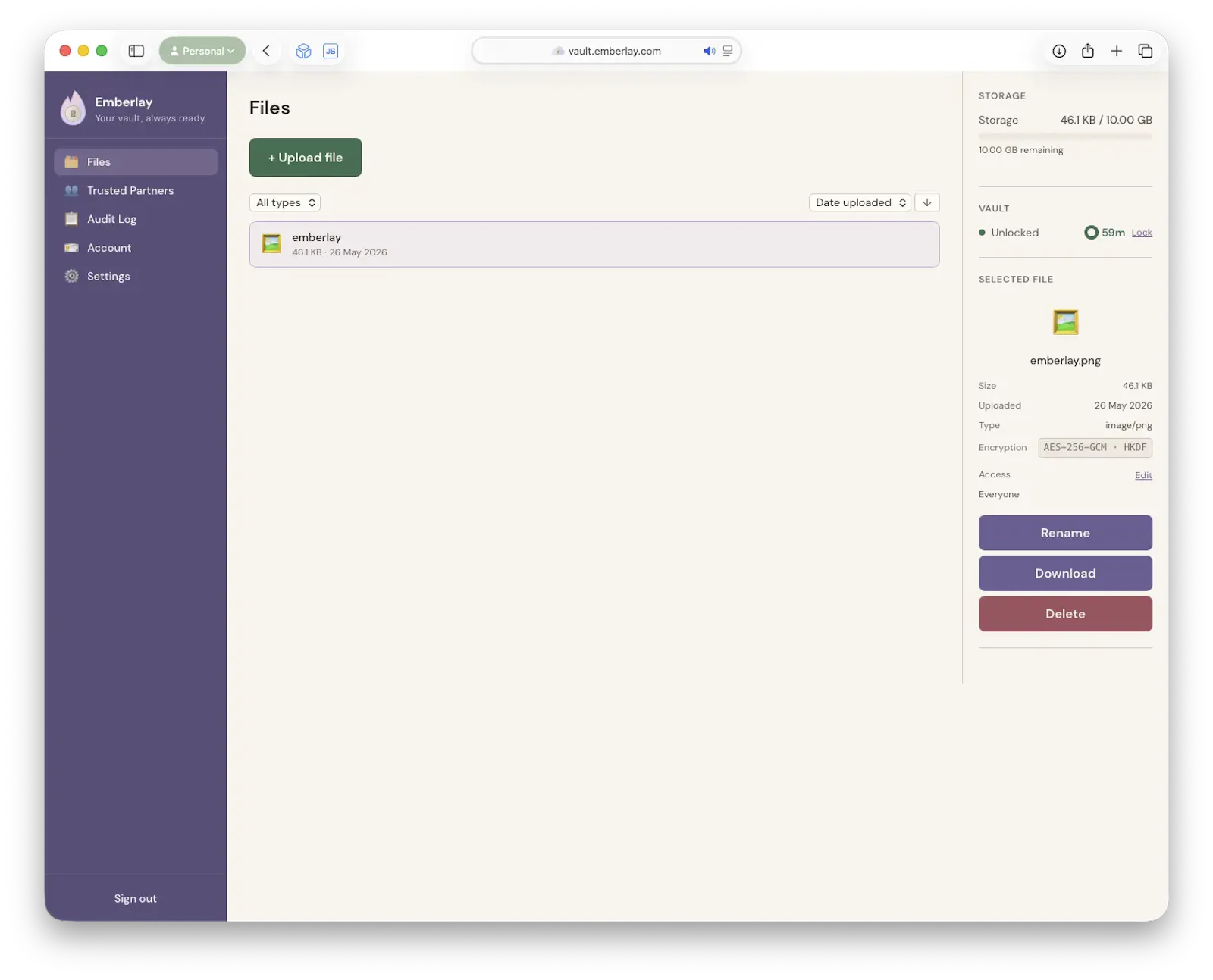This screenshot has height=980, width=1213.
Task: Click the Account card icon
Action: pyautogui.click(x=71, y=248)
